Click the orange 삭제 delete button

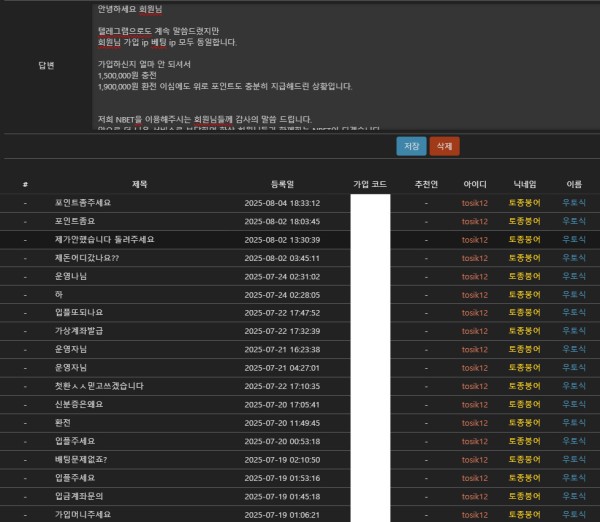click(x=444, y=146)
